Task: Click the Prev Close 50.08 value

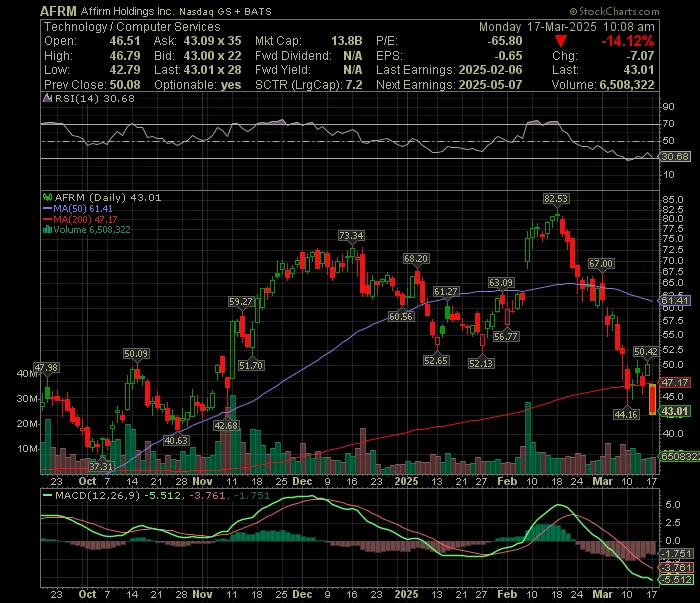Action: pos(125,85)
